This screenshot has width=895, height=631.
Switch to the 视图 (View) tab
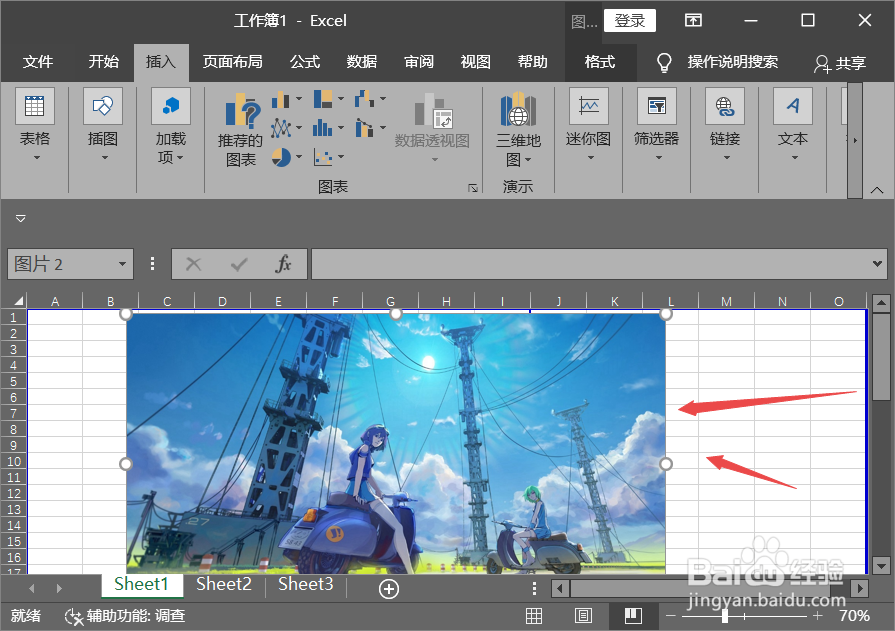point(475,62)
